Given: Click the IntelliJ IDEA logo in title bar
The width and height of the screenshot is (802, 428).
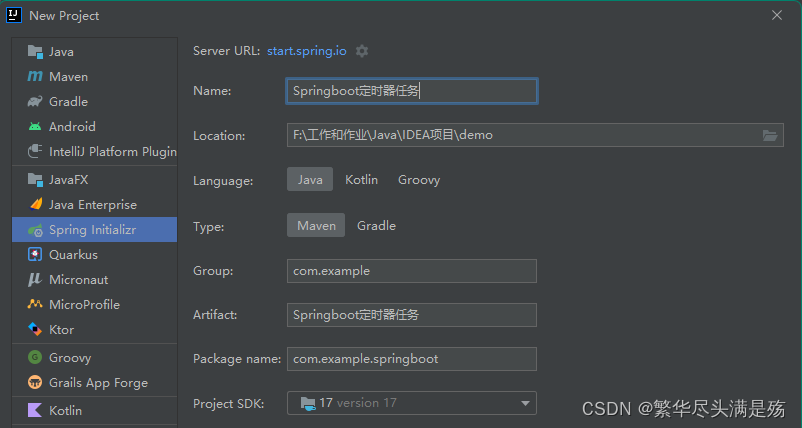Looking at the screenshot, I should point(14,15).
